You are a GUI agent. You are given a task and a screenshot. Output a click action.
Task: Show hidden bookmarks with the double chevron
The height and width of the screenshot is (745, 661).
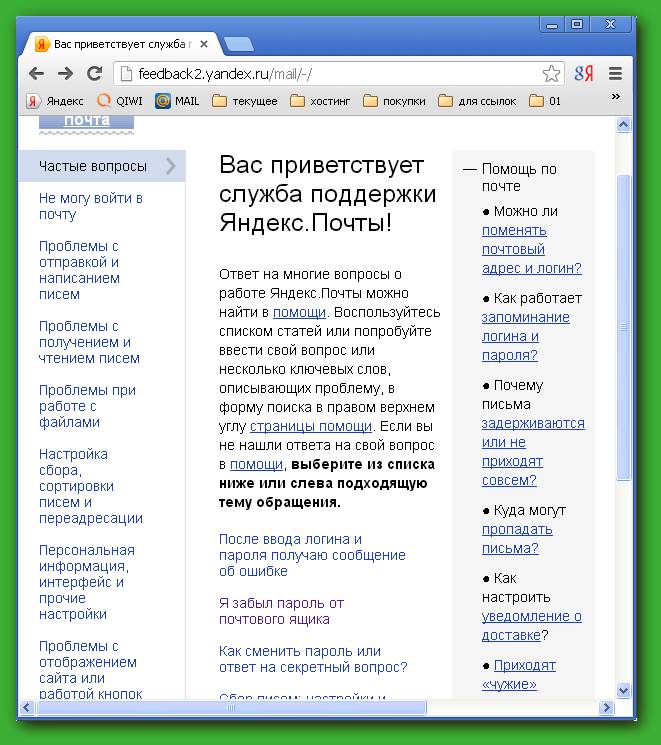pos(616,97)
